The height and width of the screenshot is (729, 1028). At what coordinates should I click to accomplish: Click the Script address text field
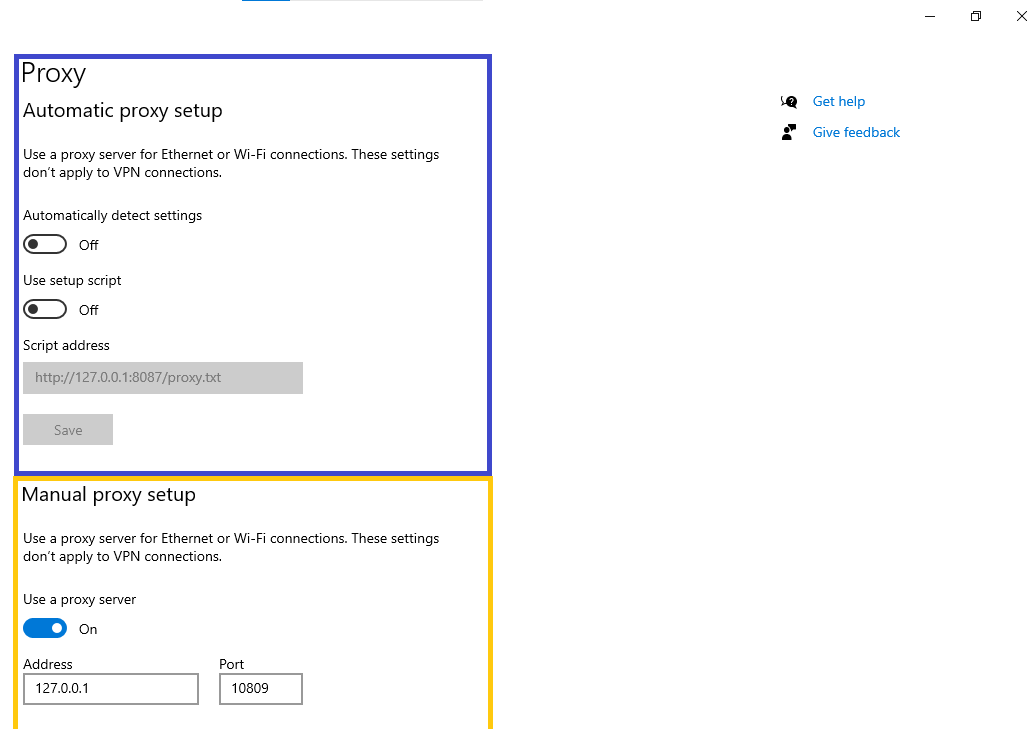pyautogui.click(x=162, y=378)
